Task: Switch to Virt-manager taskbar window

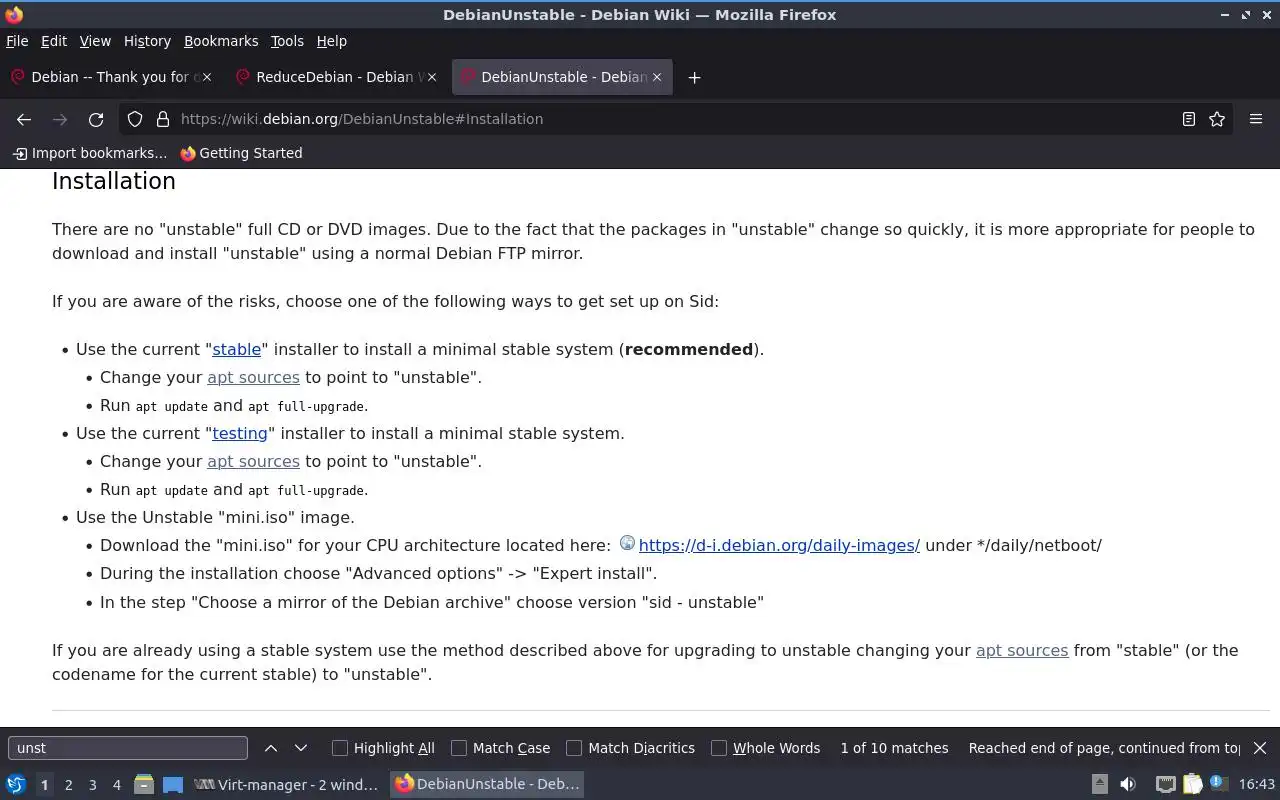Action: coord(288,784)
